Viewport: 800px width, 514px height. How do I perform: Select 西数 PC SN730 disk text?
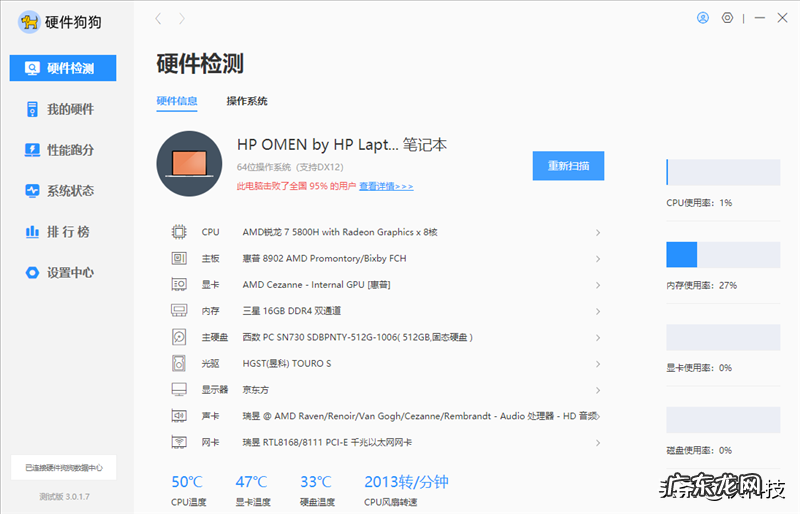click(358, 337)
